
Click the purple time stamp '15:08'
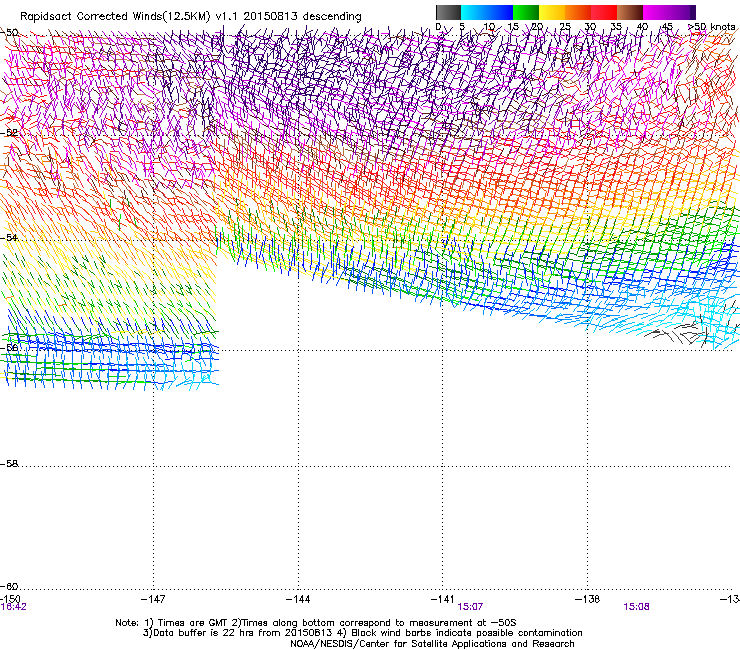636,607
